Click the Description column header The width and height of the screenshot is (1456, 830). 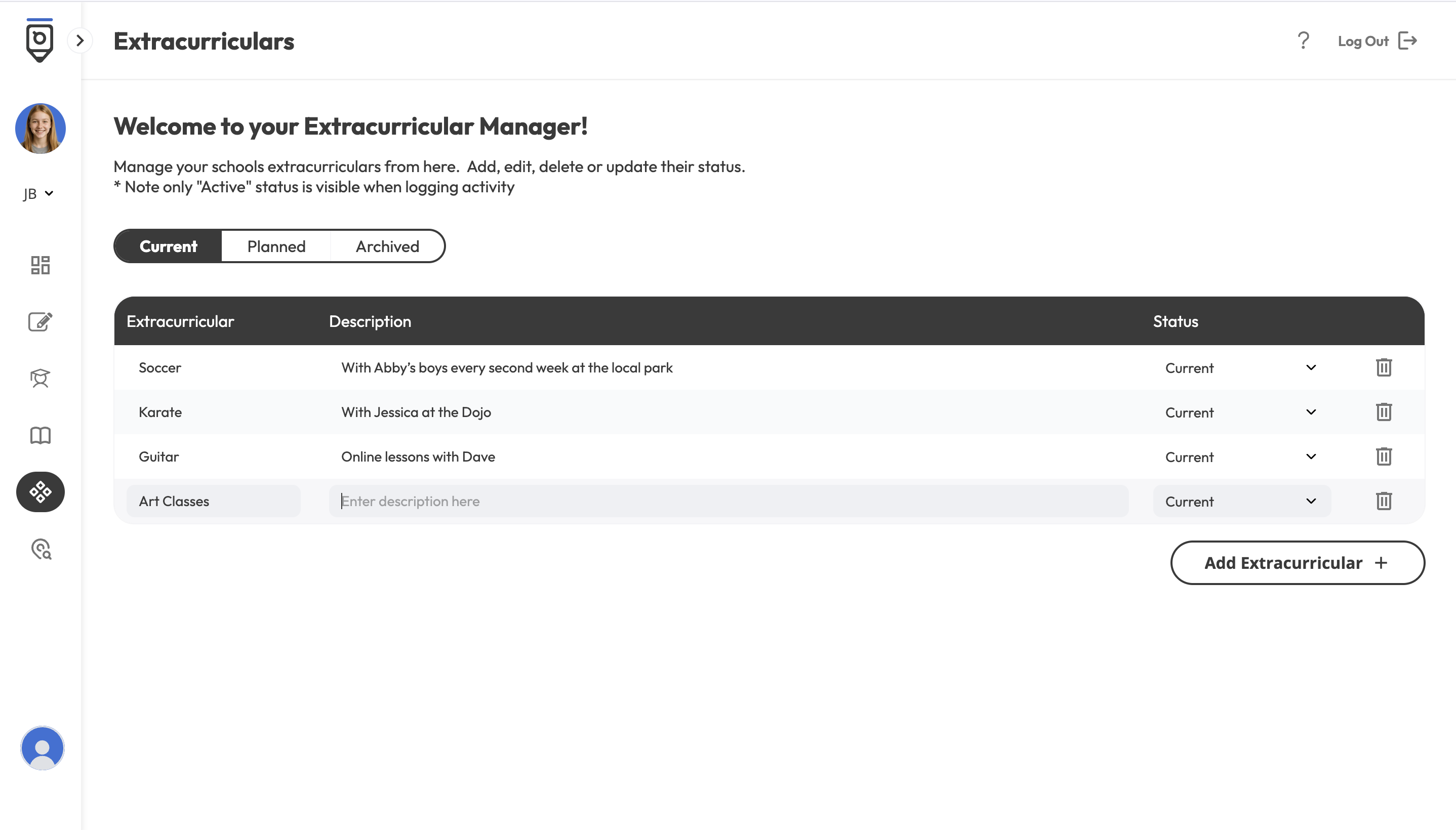tap(370, 321)
